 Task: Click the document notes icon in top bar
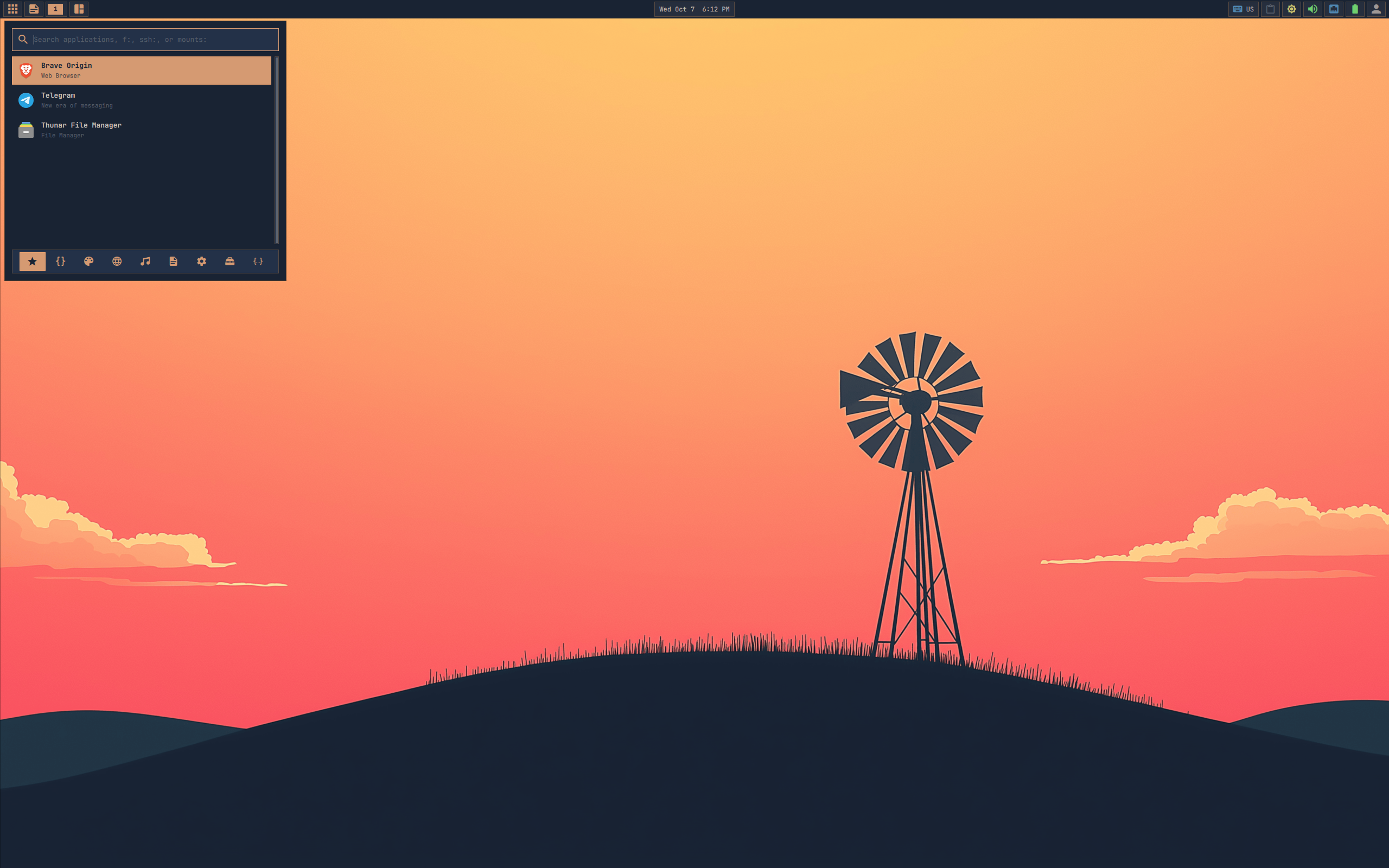click(34, 9)
